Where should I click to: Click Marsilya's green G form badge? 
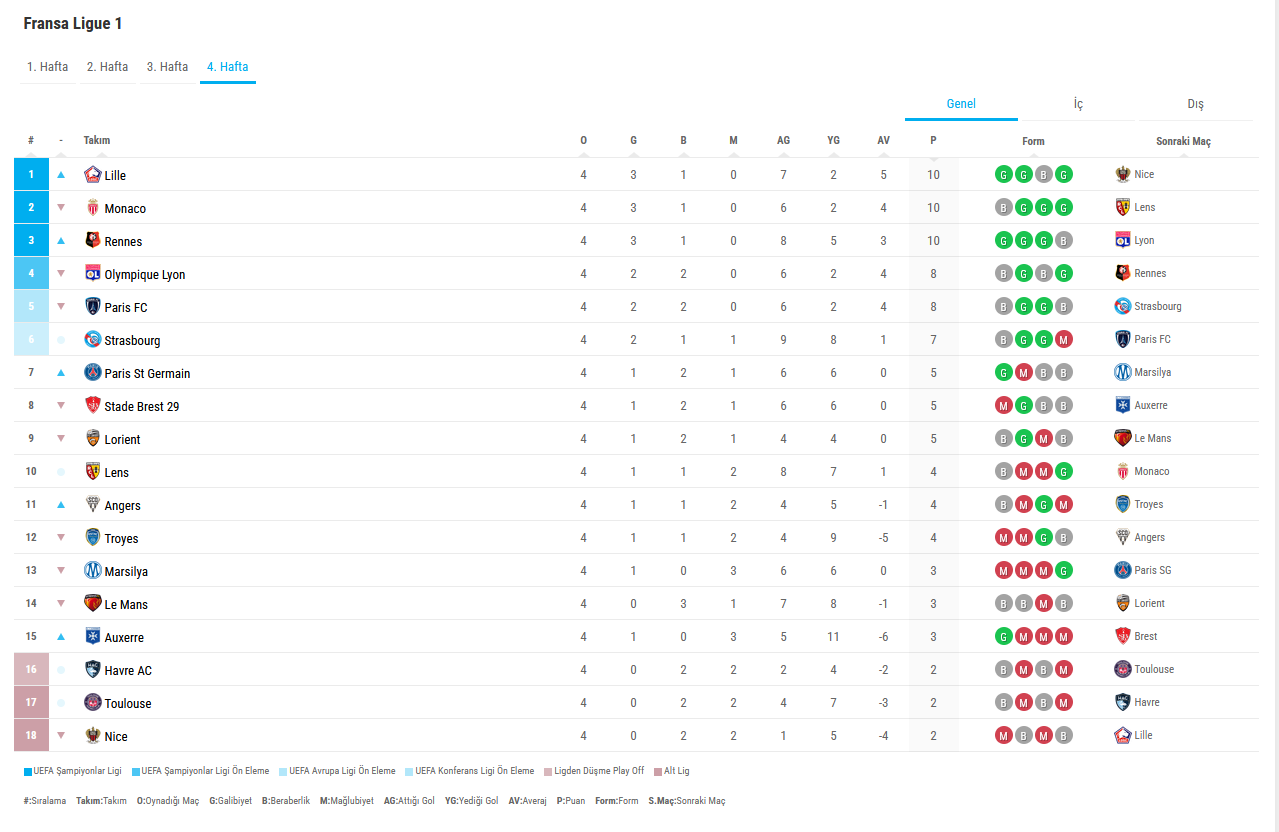click(1063, 571)
